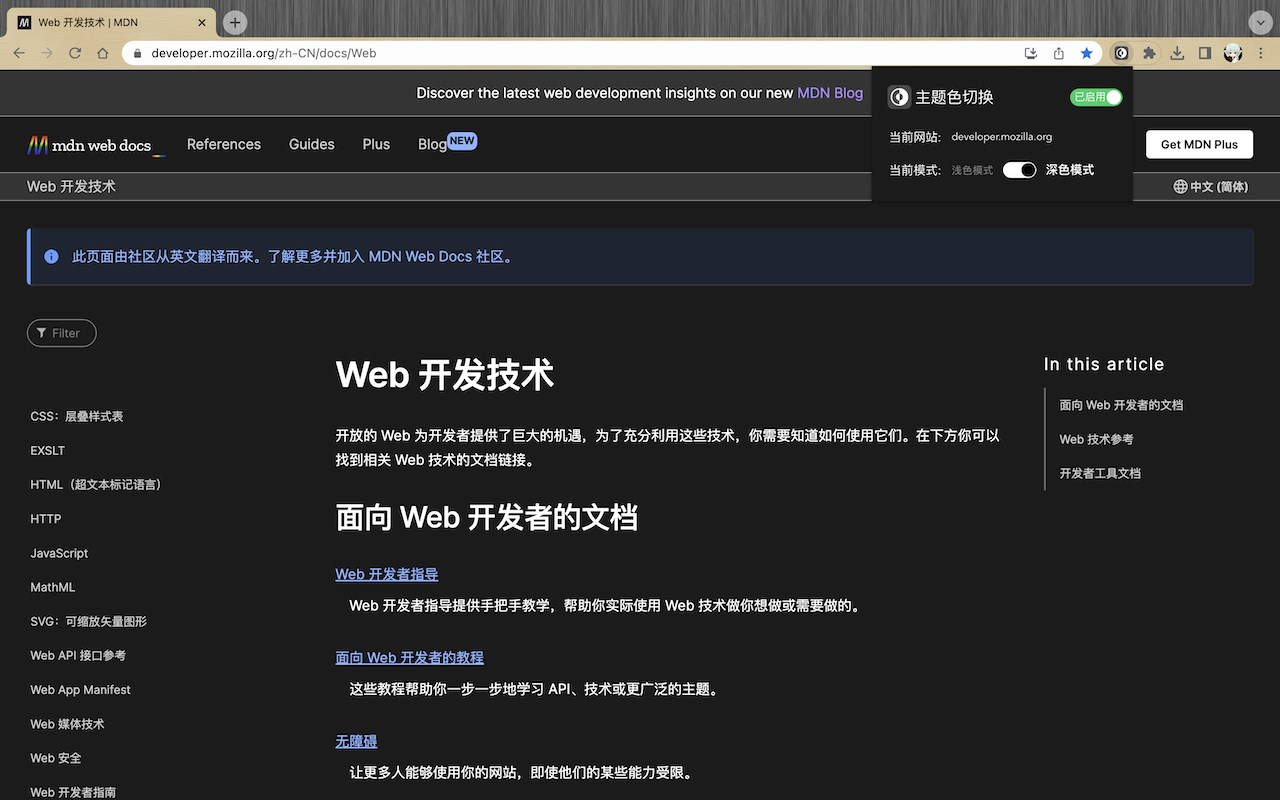Screen dimensions: 1280x800
Task: Jump to 开发者工具文档 in article outline
Action: click(x=1100, y=473)
